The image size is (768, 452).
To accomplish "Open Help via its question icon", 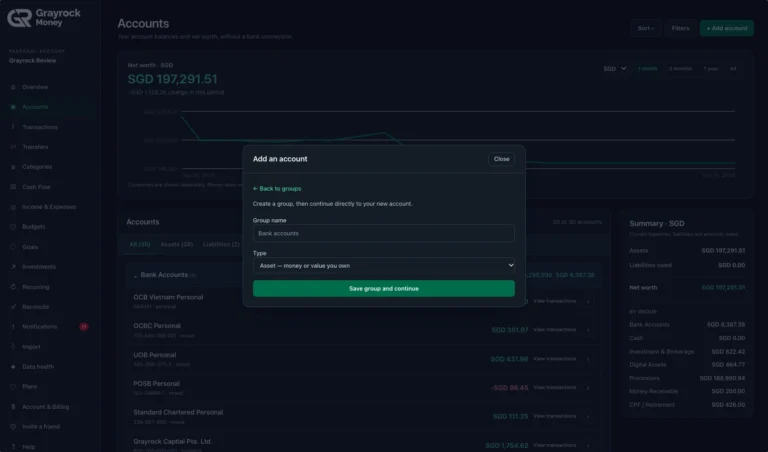I will pos(13,447).
